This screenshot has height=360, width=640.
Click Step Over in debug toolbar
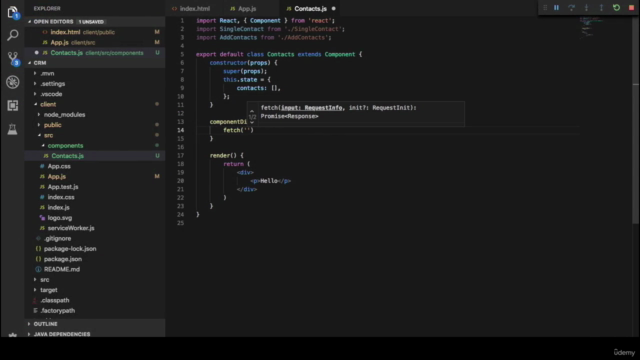pyautogui.click(x=571, y=8)
